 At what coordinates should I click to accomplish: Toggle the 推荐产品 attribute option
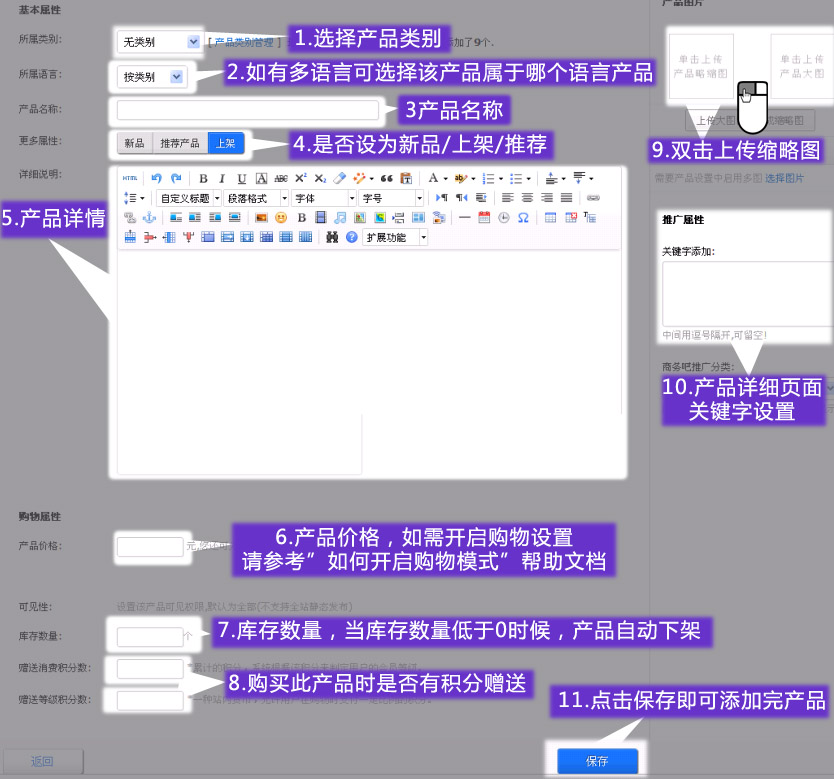coord(180,143)
